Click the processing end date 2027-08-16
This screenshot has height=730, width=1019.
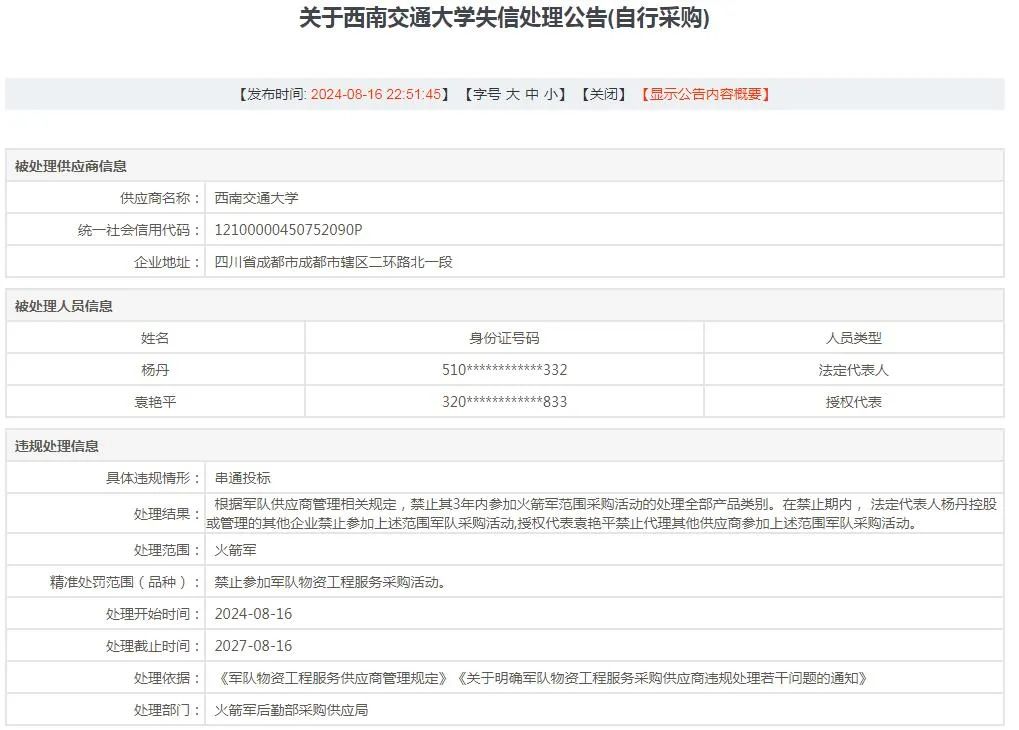[253, 646]
